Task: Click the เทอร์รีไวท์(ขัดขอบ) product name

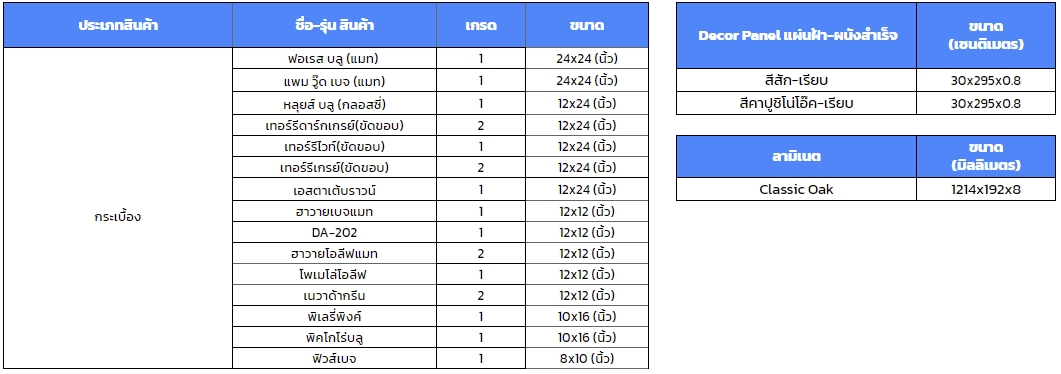Action: point(334,146)
